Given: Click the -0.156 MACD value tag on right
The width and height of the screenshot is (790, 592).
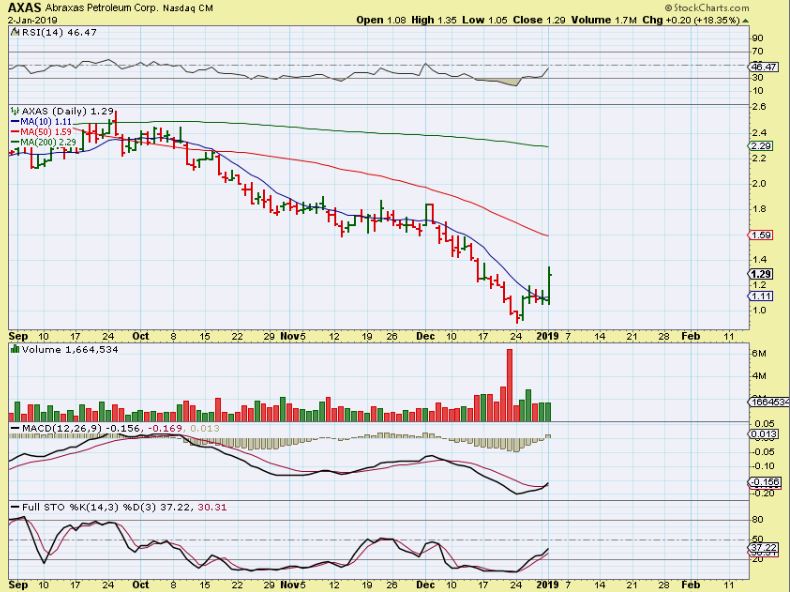Looking at the screenshot, I should 765,482.
